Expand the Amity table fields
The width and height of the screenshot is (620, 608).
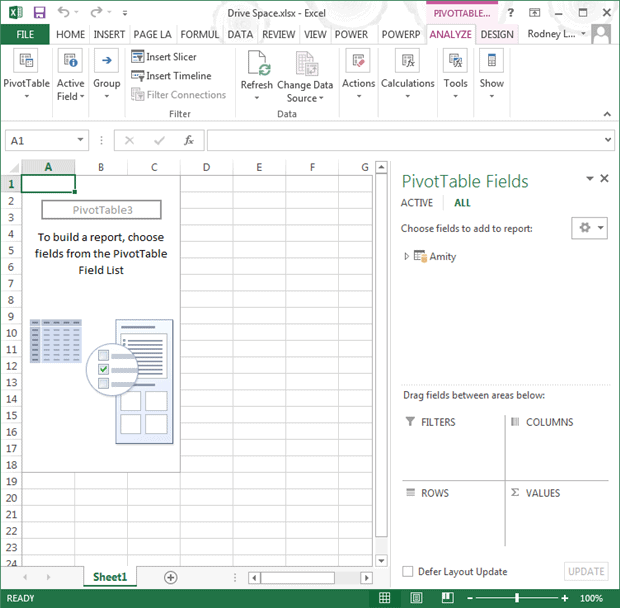406,257
